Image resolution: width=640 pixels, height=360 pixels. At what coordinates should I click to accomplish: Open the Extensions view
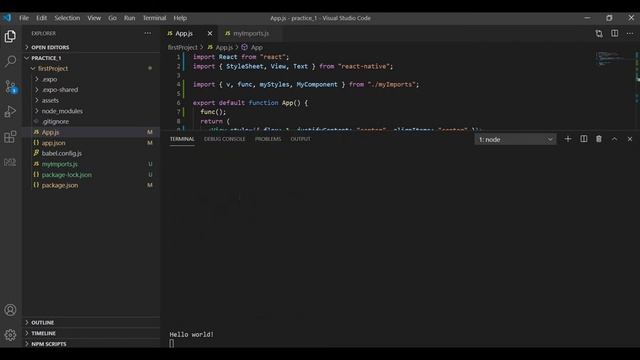[10, 137]
